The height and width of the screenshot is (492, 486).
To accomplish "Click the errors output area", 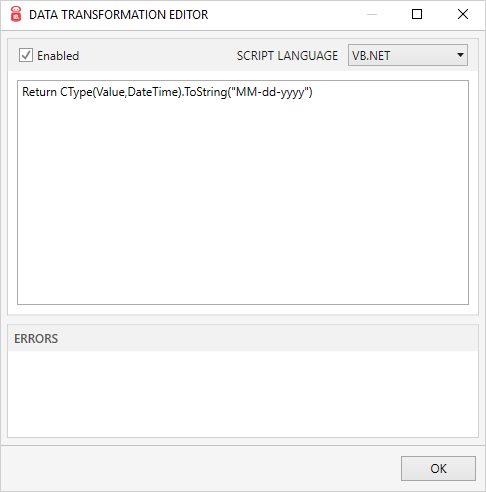I will pyautogui.click(x=243, y=394).
